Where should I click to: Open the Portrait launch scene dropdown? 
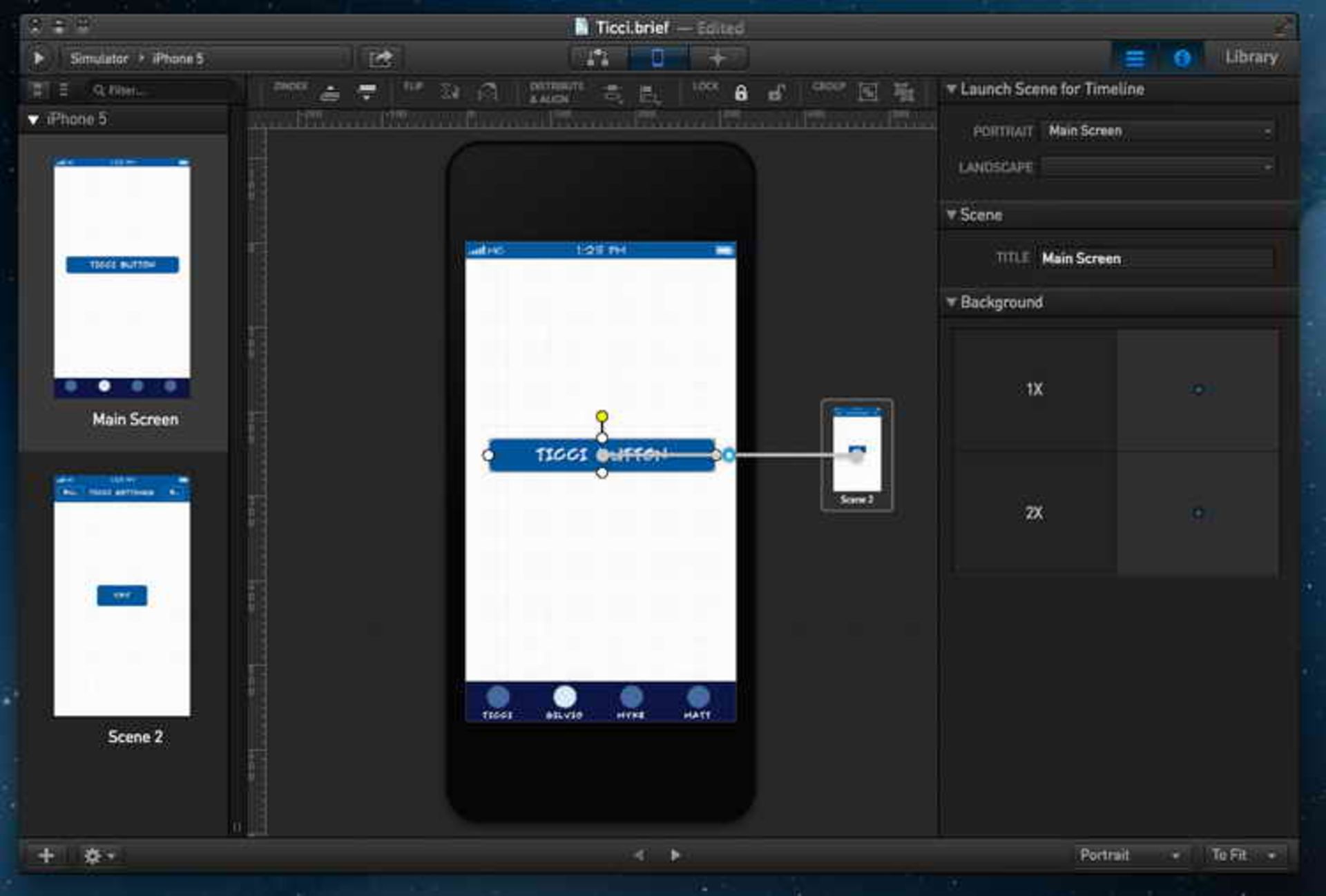click(x=1158, y=130)
